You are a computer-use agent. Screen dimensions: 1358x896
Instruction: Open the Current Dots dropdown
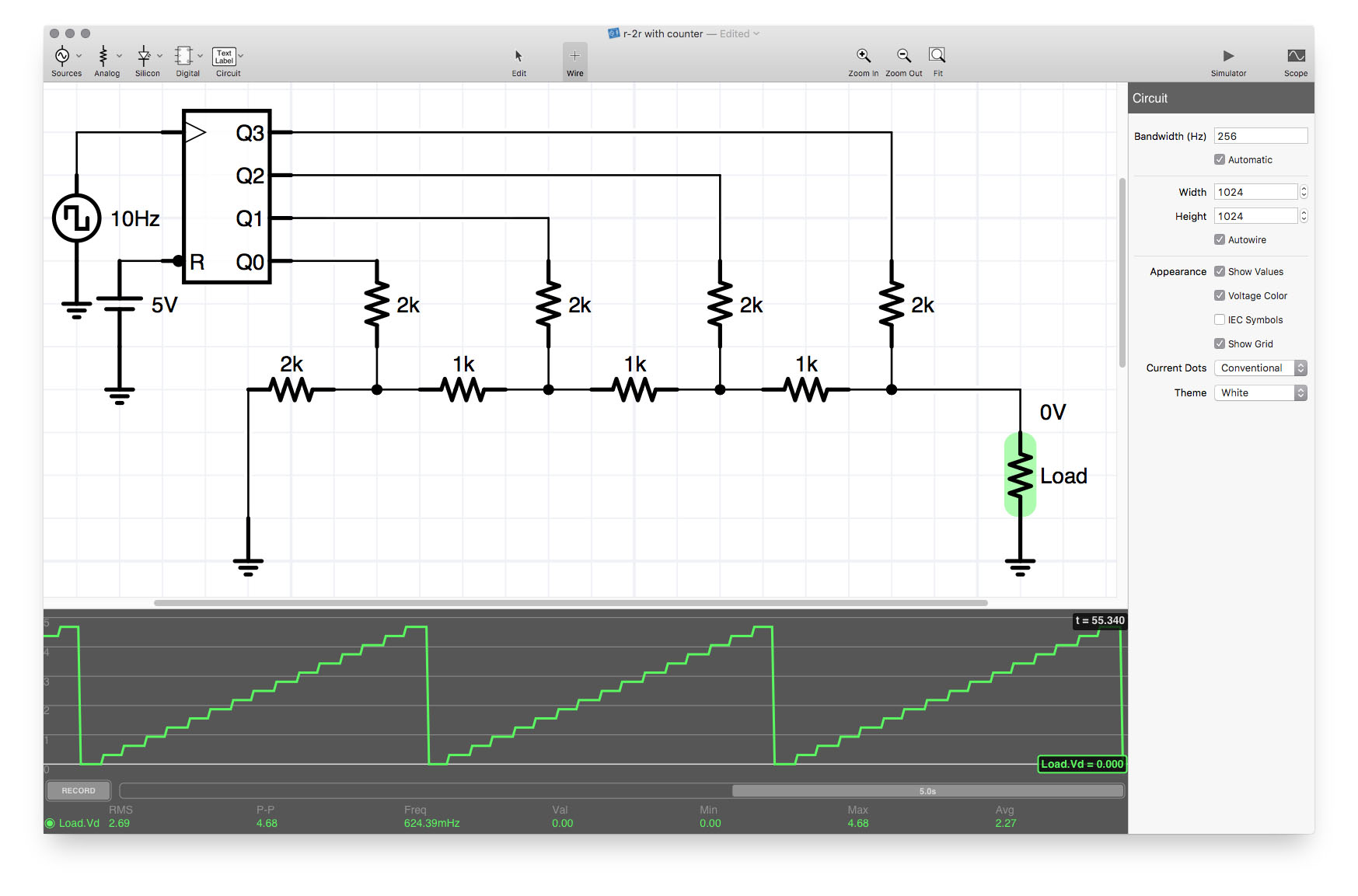1260,368
